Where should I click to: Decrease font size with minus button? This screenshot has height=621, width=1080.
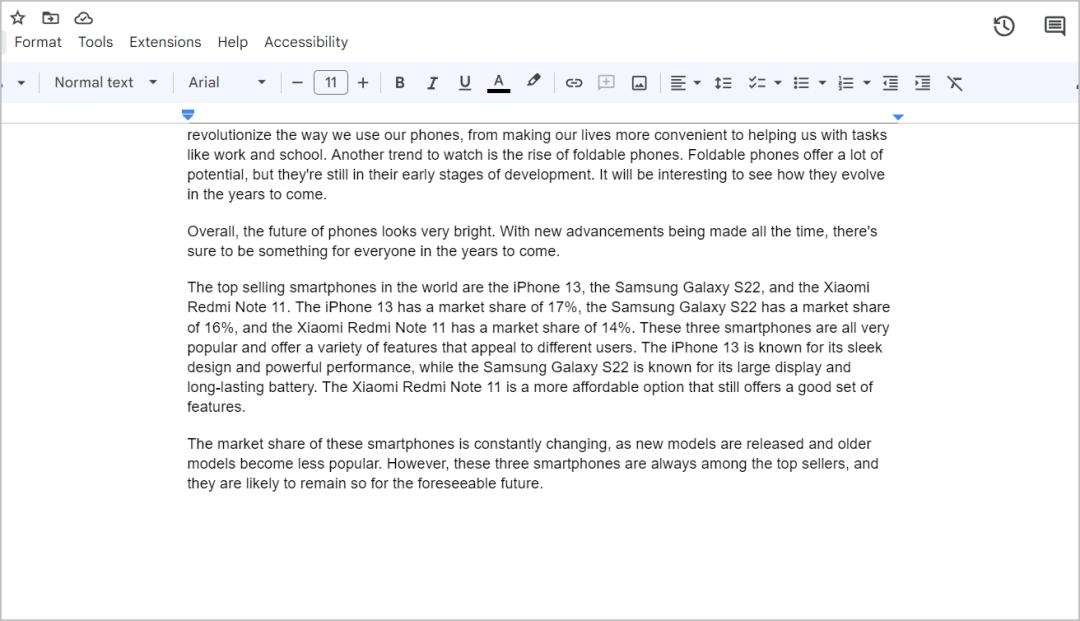click(297, 83)
